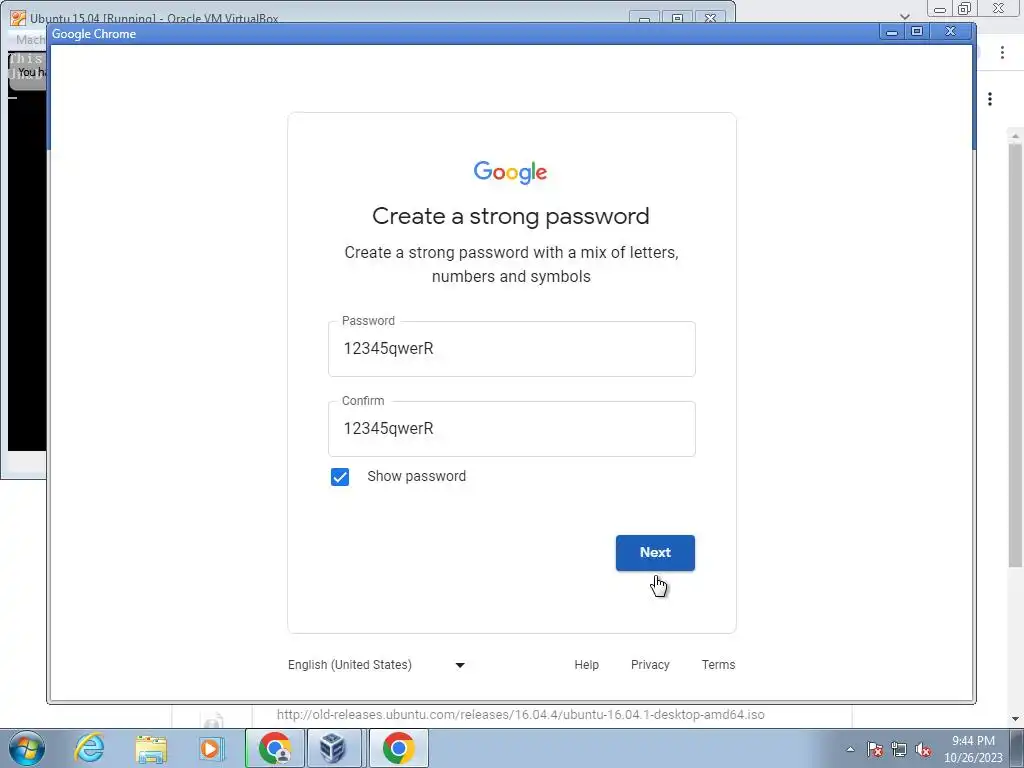Image resolution: width=1024 pixels, height=768 pixels.
Task: Switch to VirtualBox from the taskbar
Action: [x=332, y=748]
